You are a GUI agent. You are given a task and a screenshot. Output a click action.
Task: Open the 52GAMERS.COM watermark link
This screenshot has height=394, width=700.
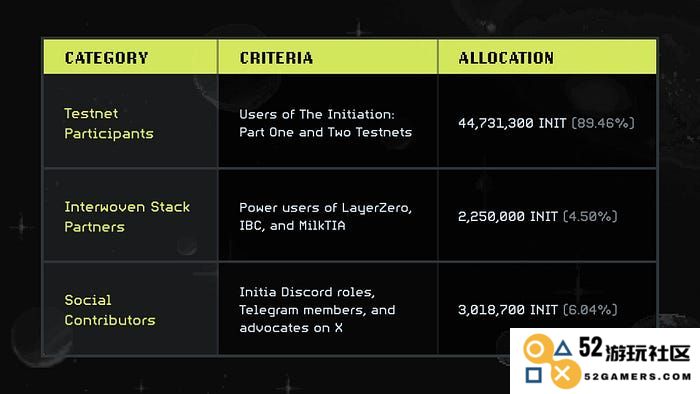point(638,377)
